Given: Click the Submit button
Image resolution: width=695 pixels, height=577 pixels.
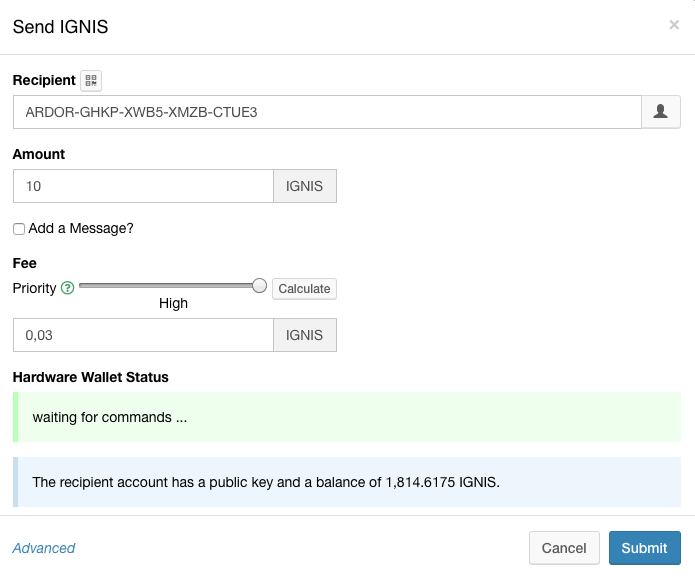Looking at the screenshot, I should [x=644, y=548].
